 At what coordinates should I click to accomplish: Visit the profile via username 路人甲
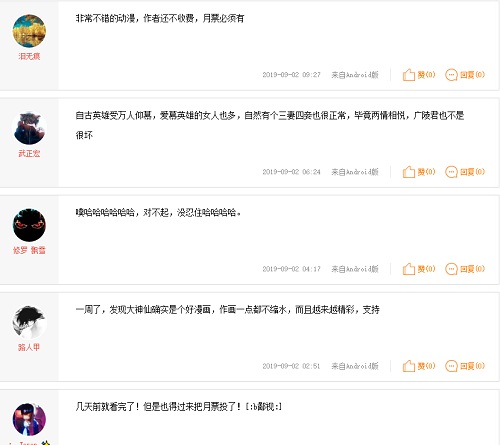click(29, 347)
